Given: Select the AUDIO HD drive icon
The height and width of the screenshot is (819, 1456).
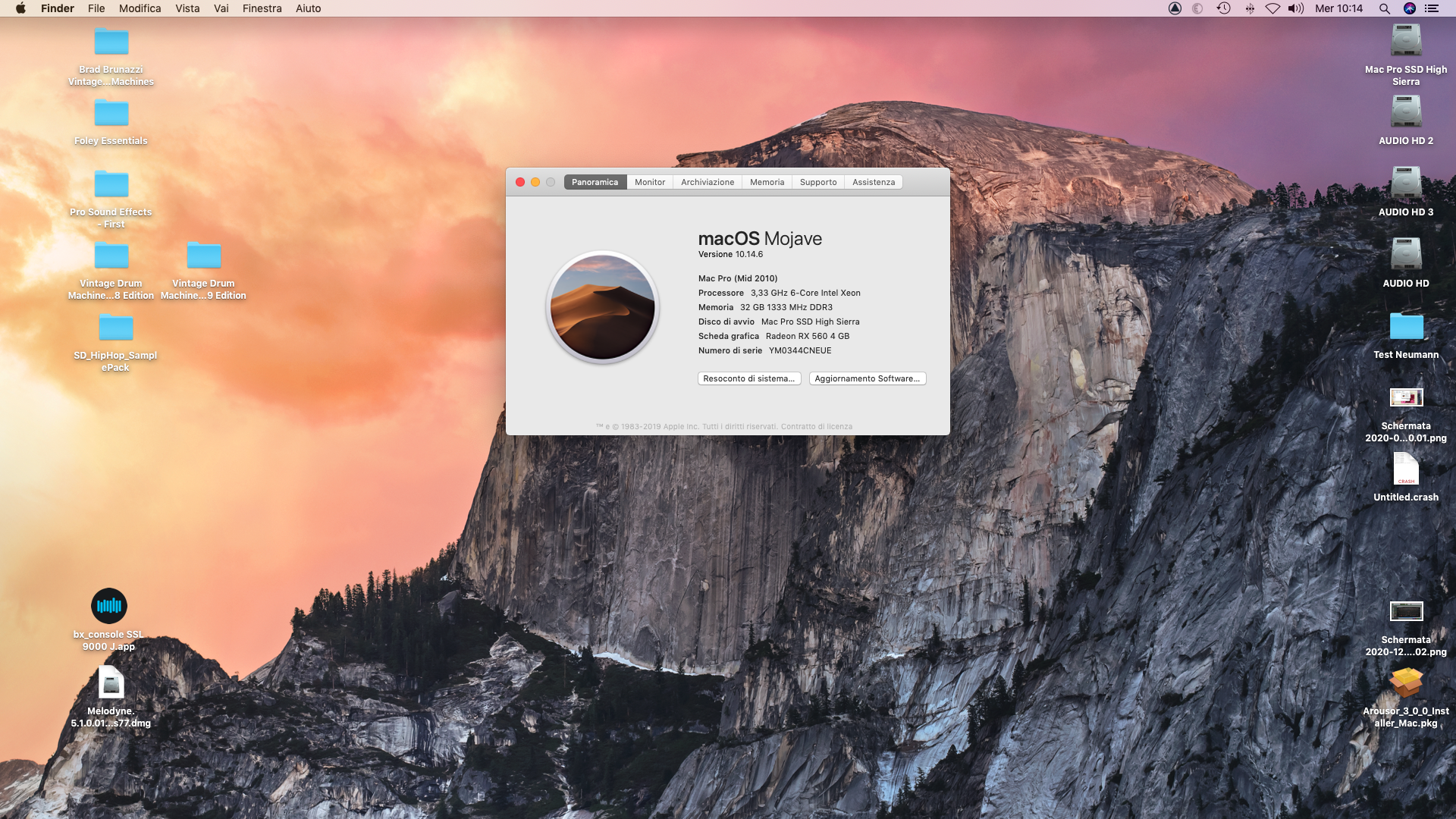Looking at the screenshot, I should click(x=1406, y=255).
